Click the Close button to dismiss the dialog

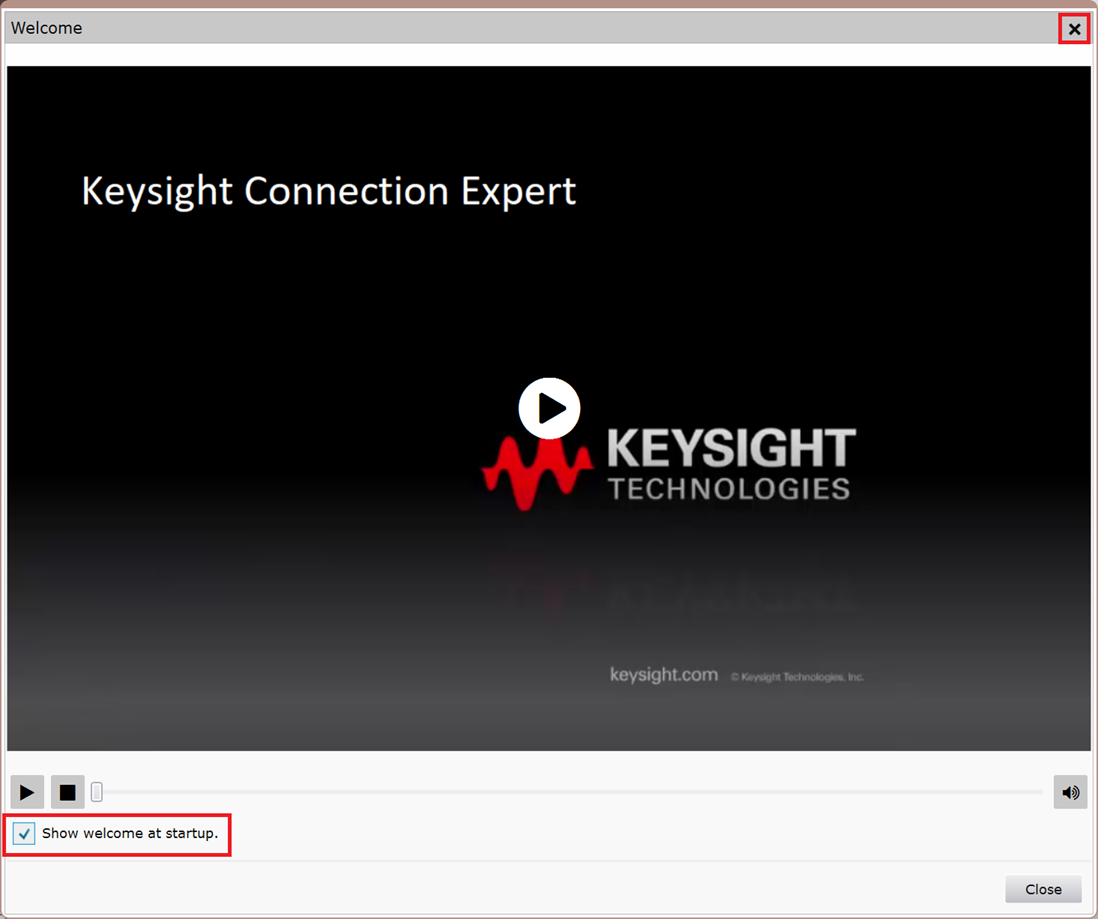pos(1043,889)
